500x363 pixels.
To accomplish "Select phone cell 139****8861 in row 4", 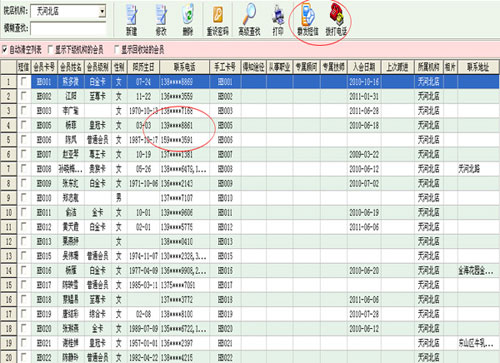I will 184,125.
